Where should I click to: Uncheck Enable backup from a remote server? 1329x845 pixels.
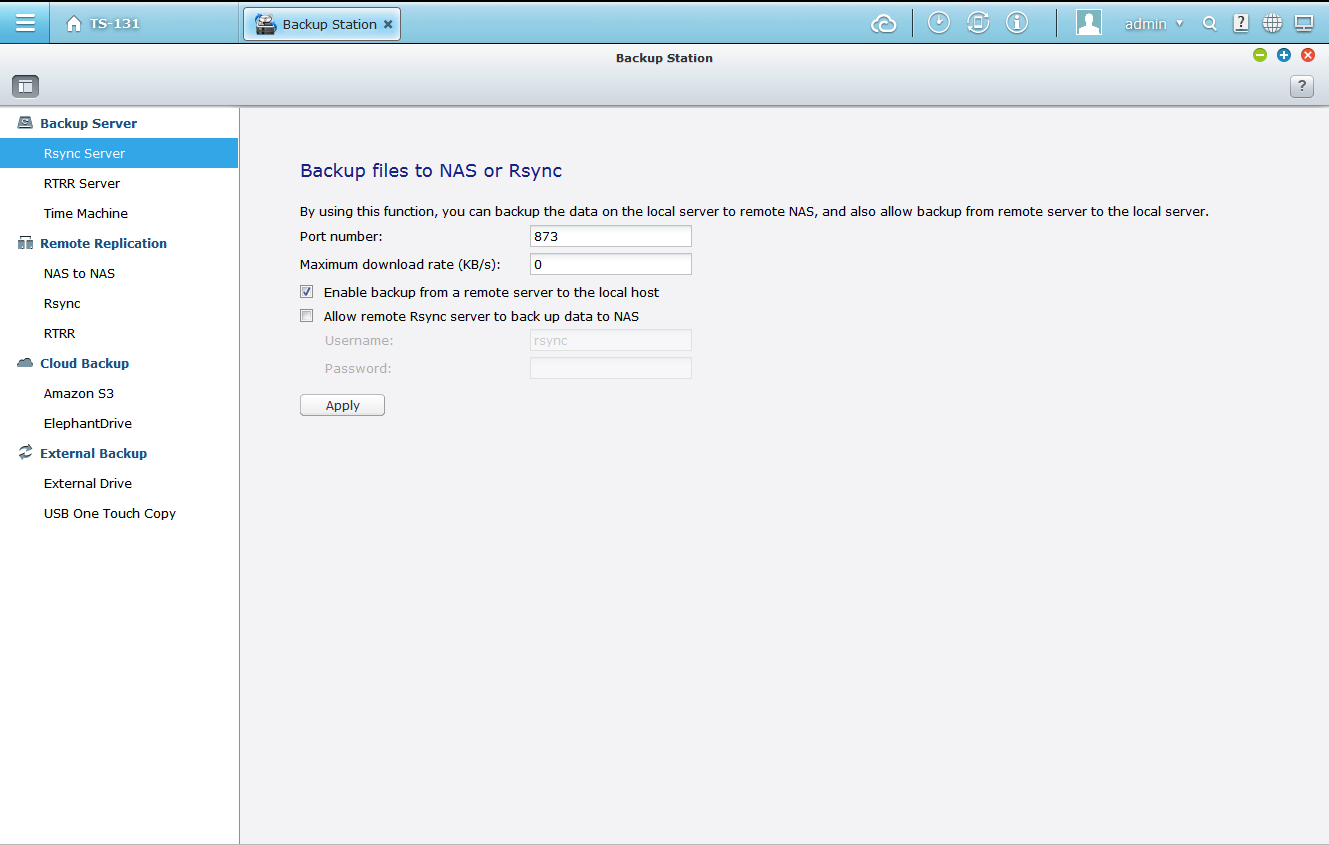pyautogui.click(x=307, y=292)
